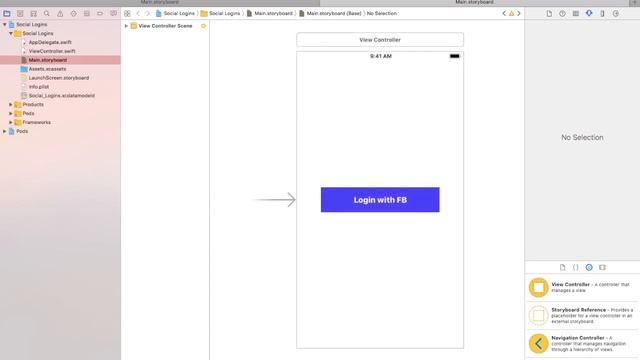Go forward in editor history
The width and height of the screenshot is (640, 360).
[148, 13]
